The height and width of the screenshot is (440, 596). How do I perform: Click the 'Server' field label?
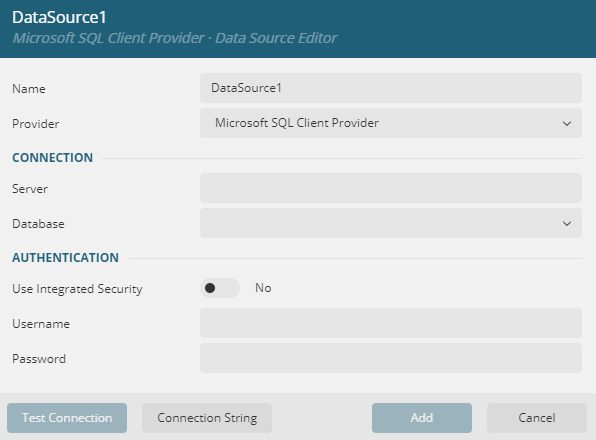click(x=30, y=189)
